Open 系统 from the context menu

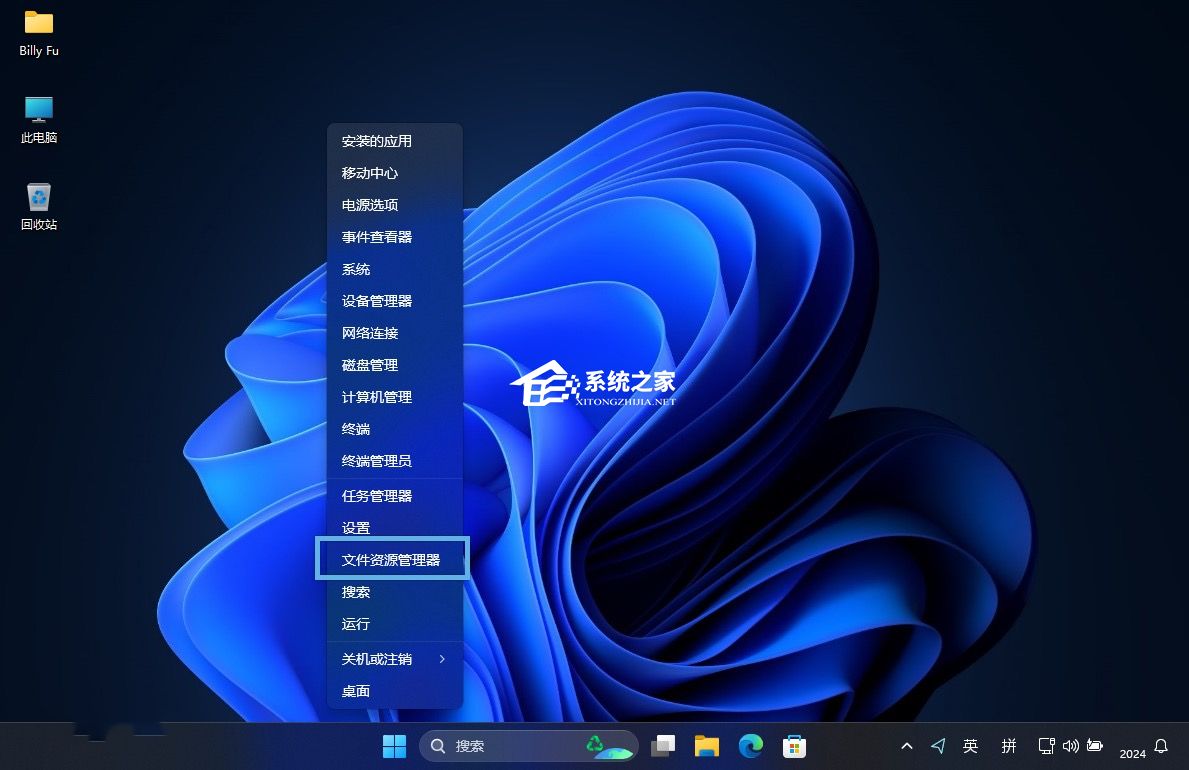[x=394, y=269]
